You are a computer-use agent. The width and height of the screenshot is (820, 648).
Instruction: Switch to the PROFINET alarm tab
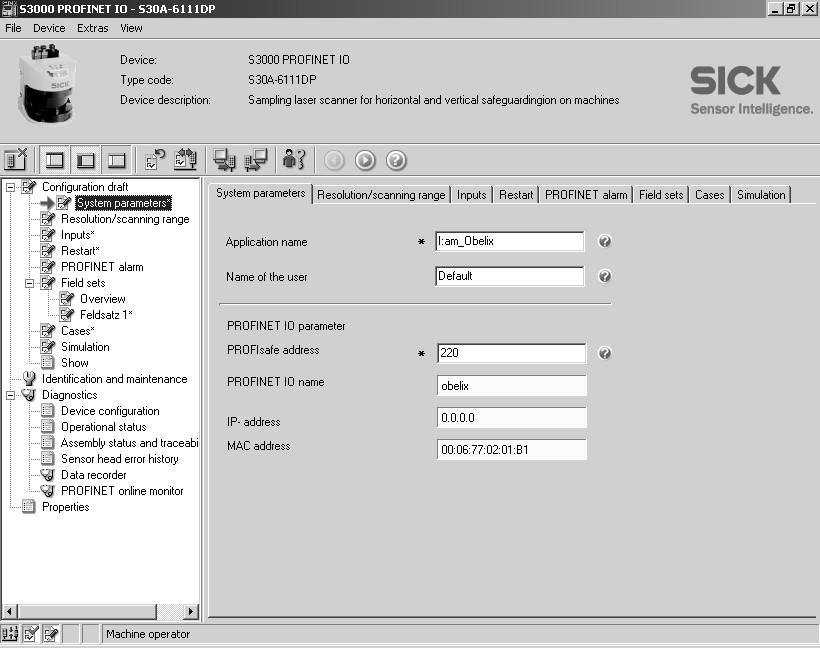coord(586,195)
